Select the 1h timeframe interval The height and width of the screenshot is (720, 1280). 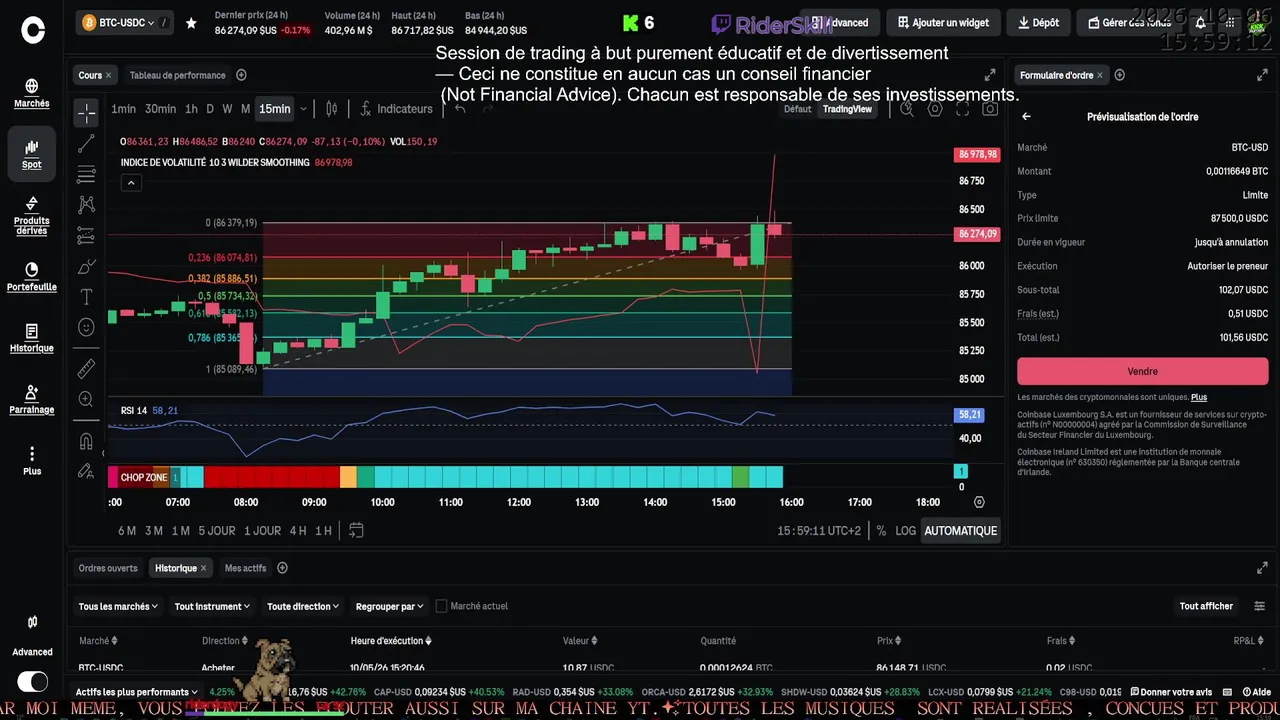click(191, 109)
